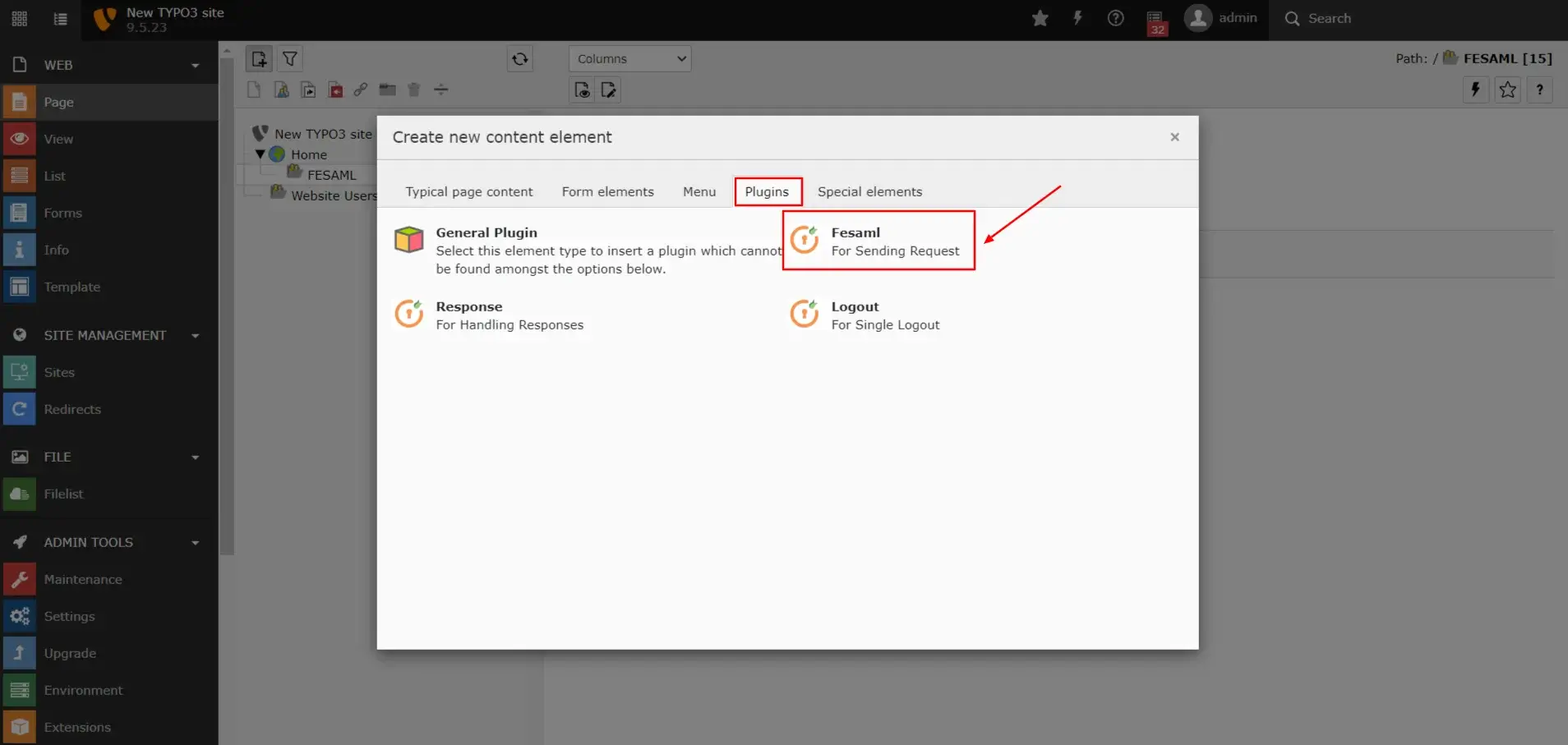Image resolution: width=1568 pixels, height=745 pixels.
Task: Click the edit page properties icon
Action: [608, 90]
